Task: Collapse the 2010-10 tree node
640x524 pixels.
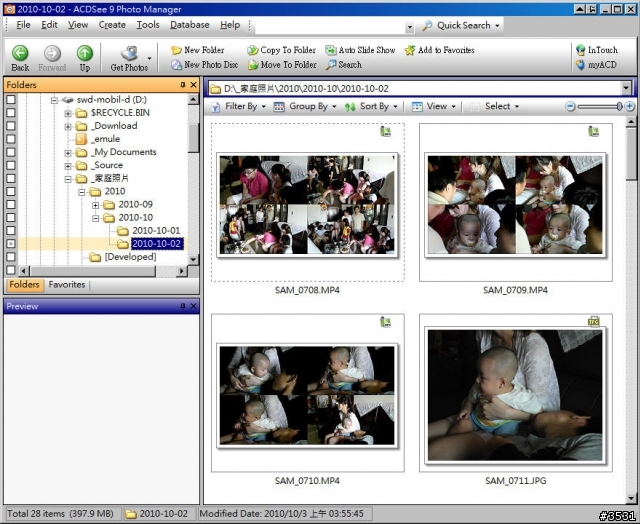Action: 96,218
